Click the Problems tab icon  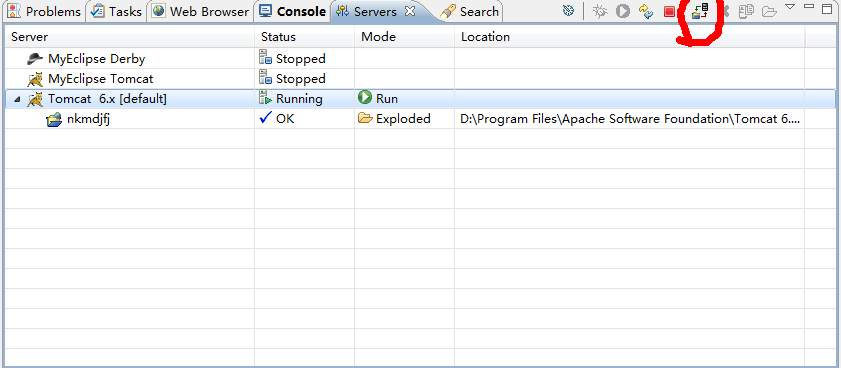click(15, 11)
